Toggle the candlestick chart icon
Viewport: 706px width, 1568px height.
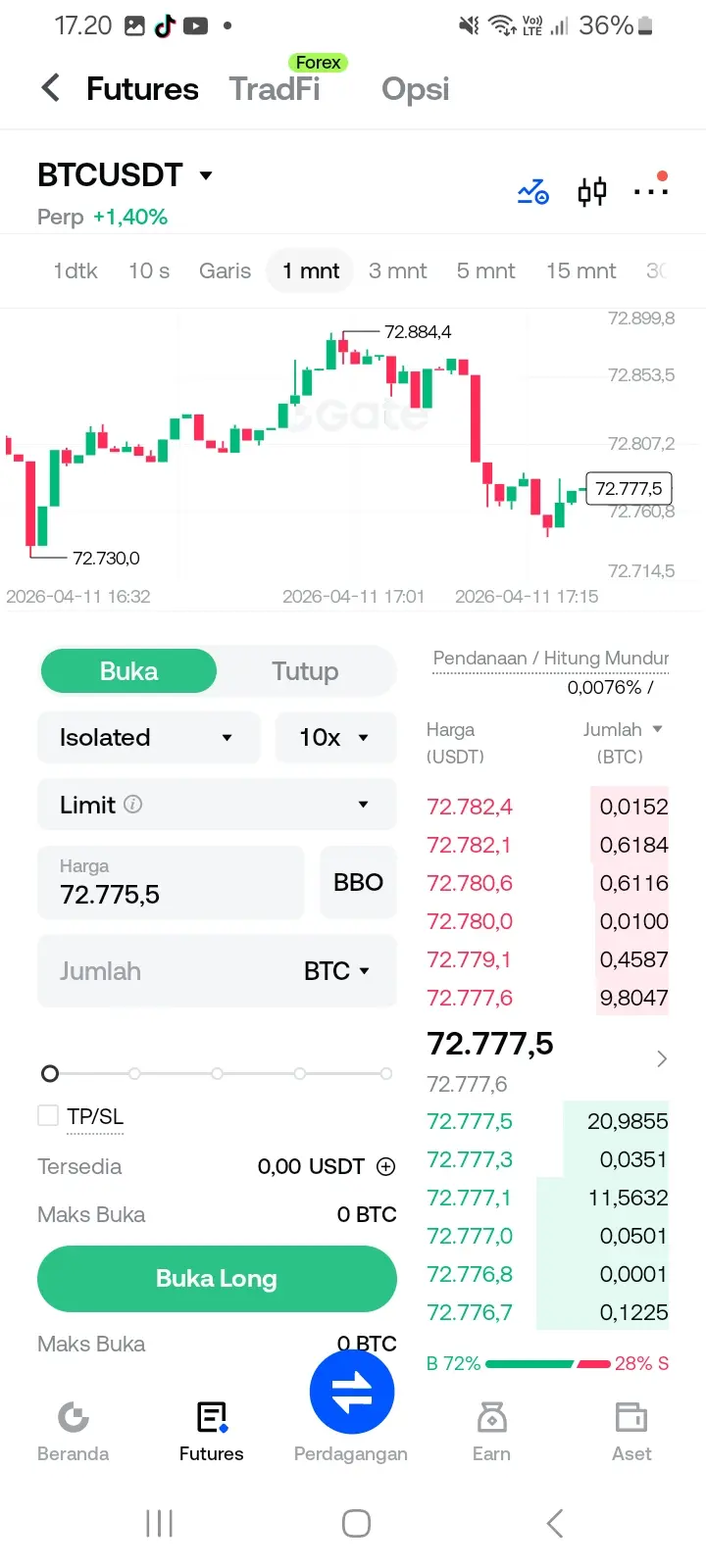click(x=592, y=191)
